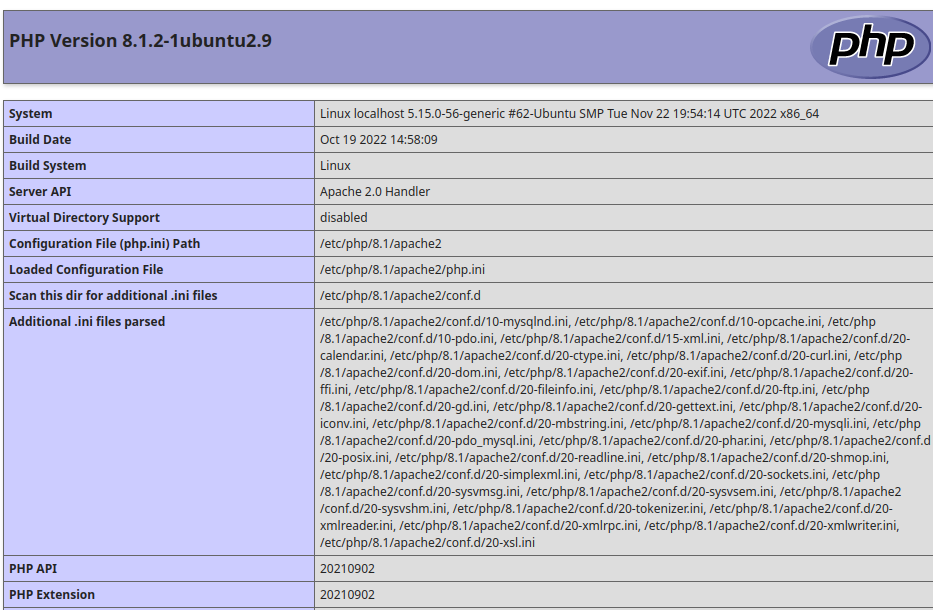933x610 pixels.
Task: Select the PHP Version 8.1.2-1ubuntu2.9 heading
Action: [x=140, y=40]
